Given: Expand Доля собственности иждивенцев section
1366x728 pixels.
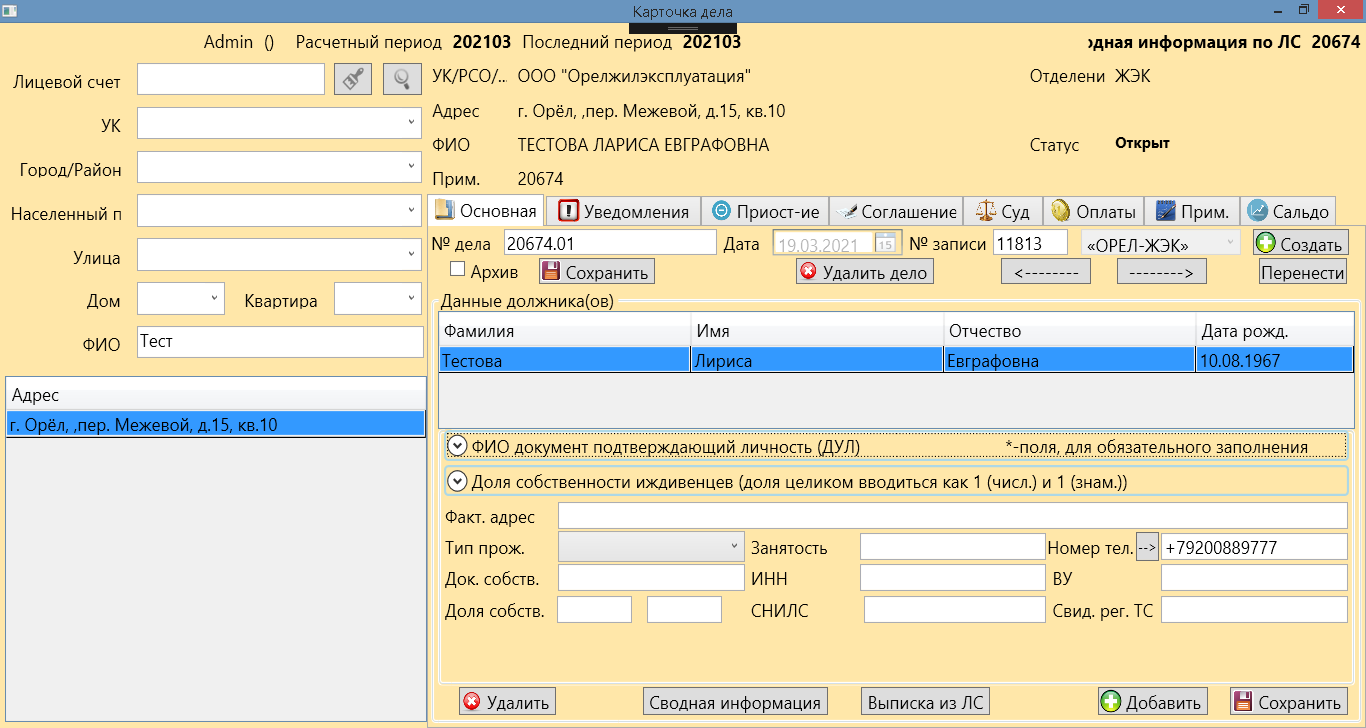Looking at the screenshot, I should [x=457, y=481].
